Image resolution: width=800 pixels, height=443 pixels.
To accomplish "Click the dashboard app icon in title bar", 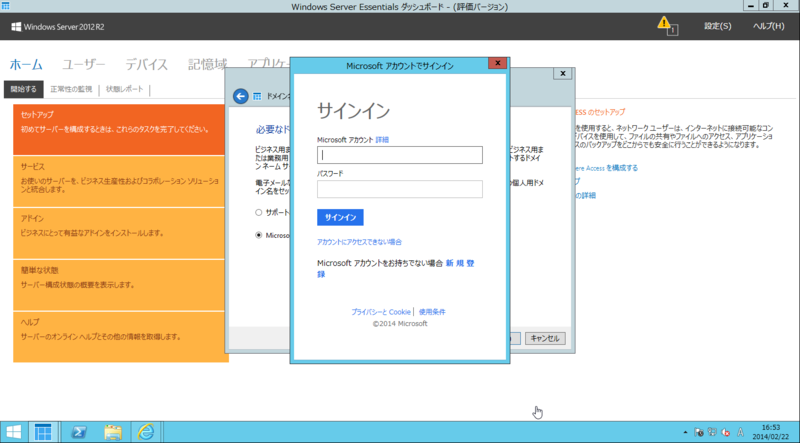I will pos(6,6).
